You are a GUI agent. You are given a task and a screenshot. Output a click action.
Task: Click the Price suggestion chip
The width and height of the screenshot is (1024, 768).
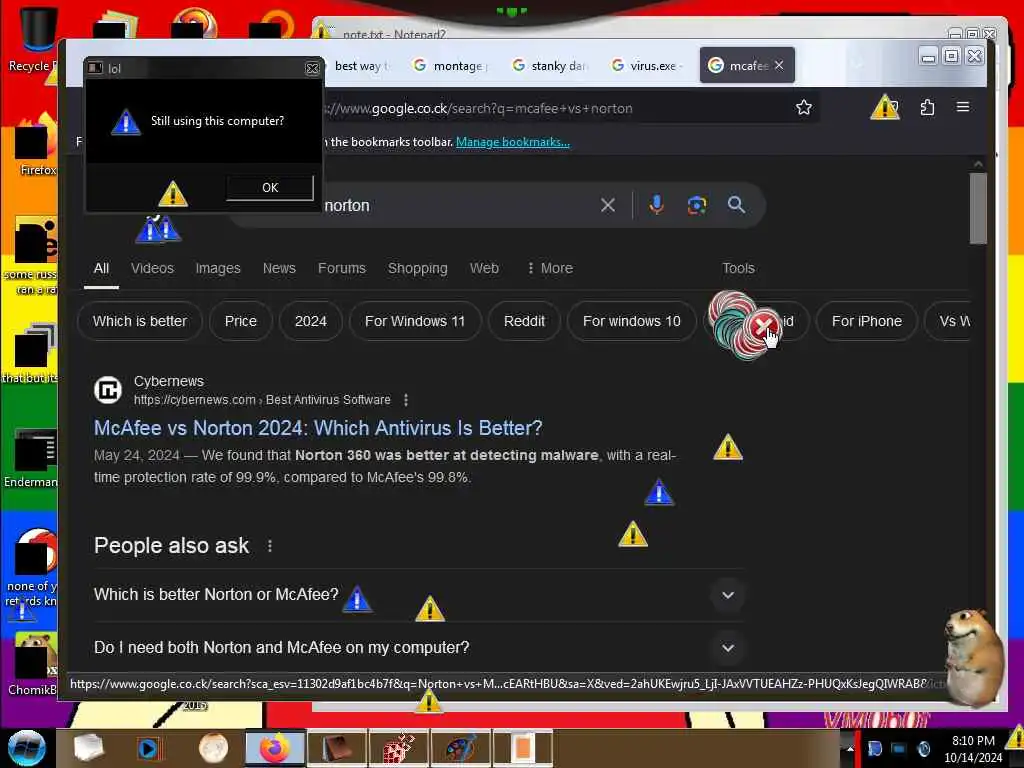[x=240, y=321]
